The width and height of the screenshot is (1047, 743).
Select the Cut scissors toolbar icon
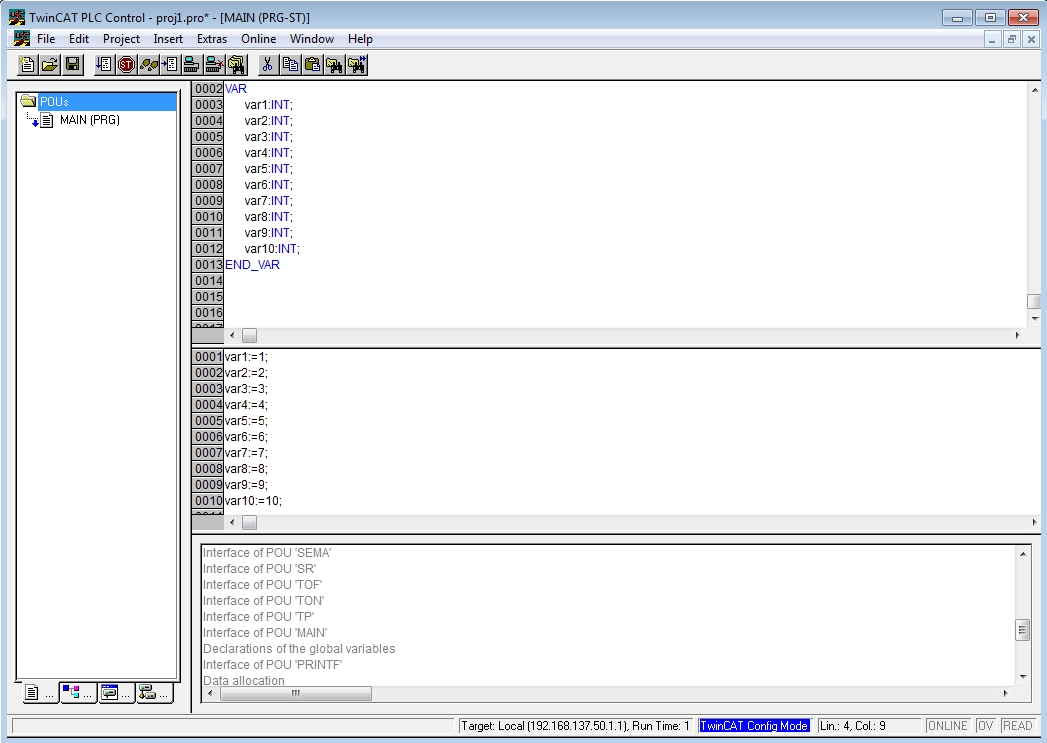[267, 64]
